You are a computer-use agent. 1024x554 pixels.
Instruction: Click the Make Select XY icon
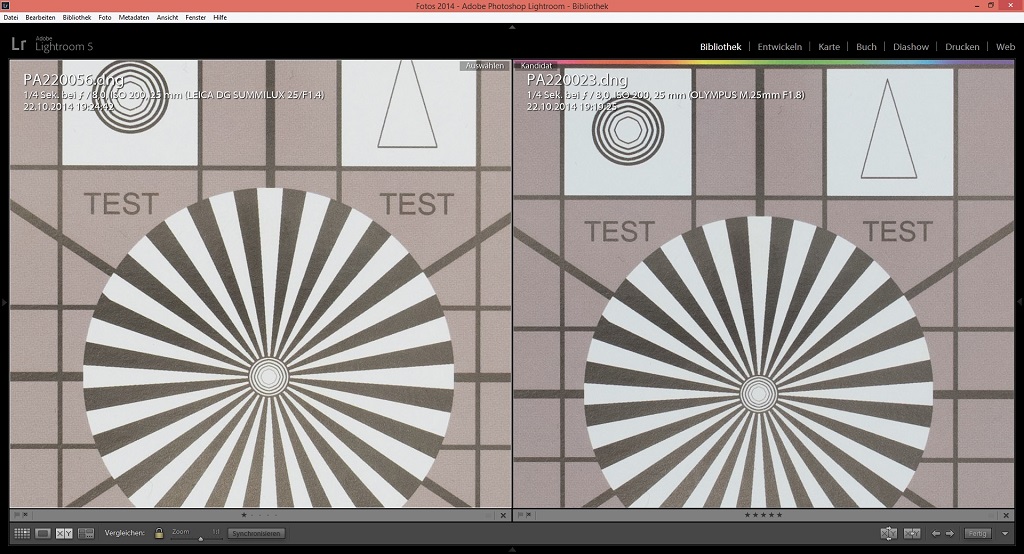[x=912, y=534]
